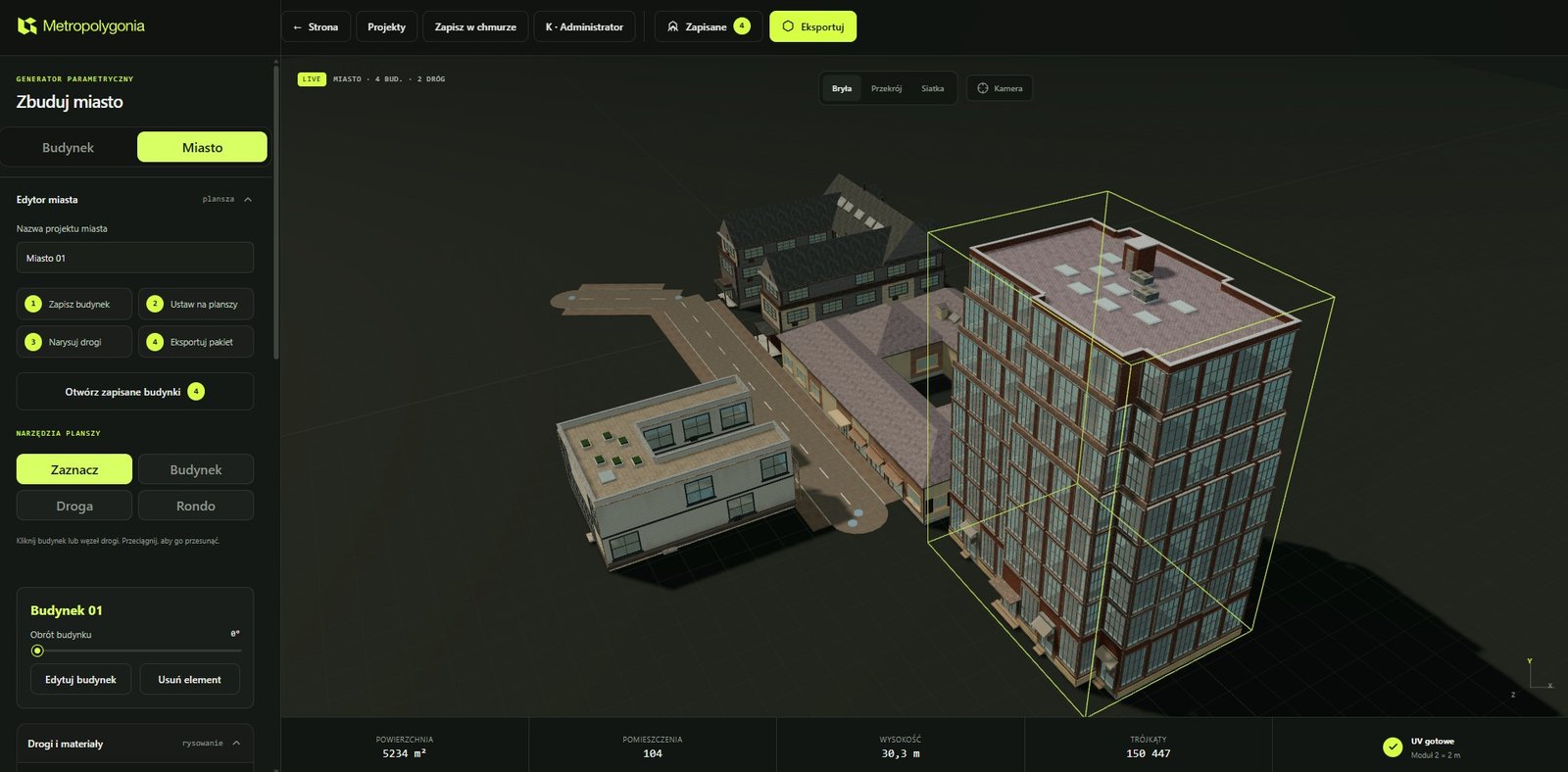Collapse the Edytor miasta section
Viewport: 1568px width, 772px height.
(x=248, y=199)
